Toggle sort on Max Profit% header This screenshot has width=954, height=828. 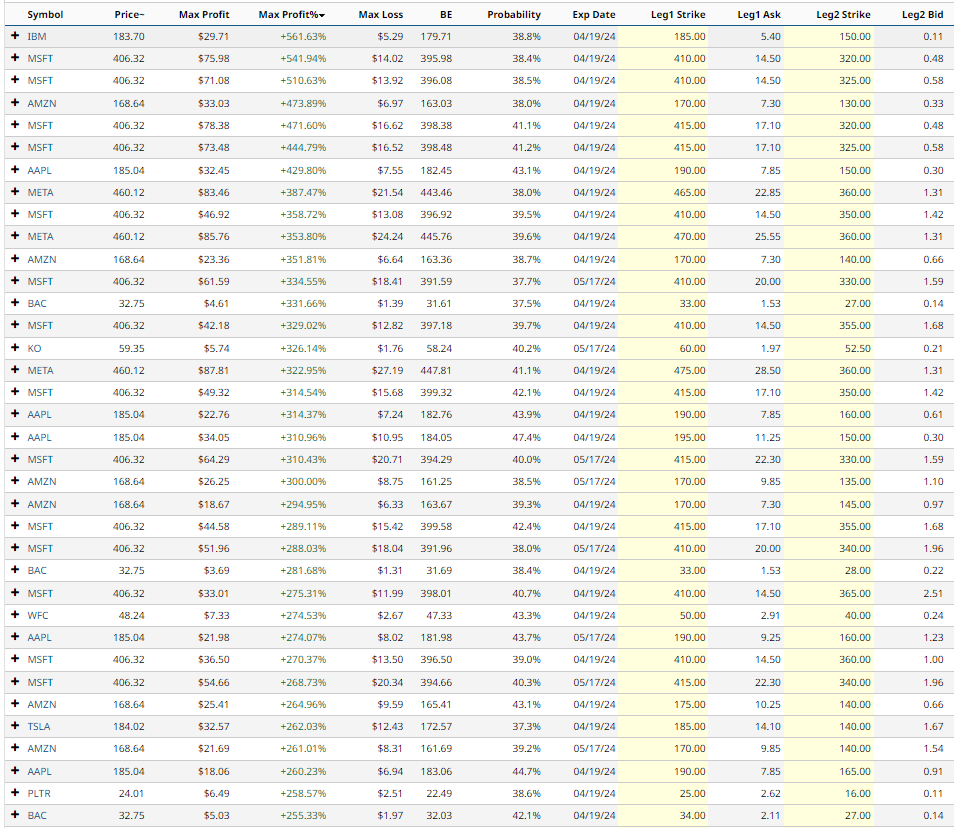click(x=291, y=15)
